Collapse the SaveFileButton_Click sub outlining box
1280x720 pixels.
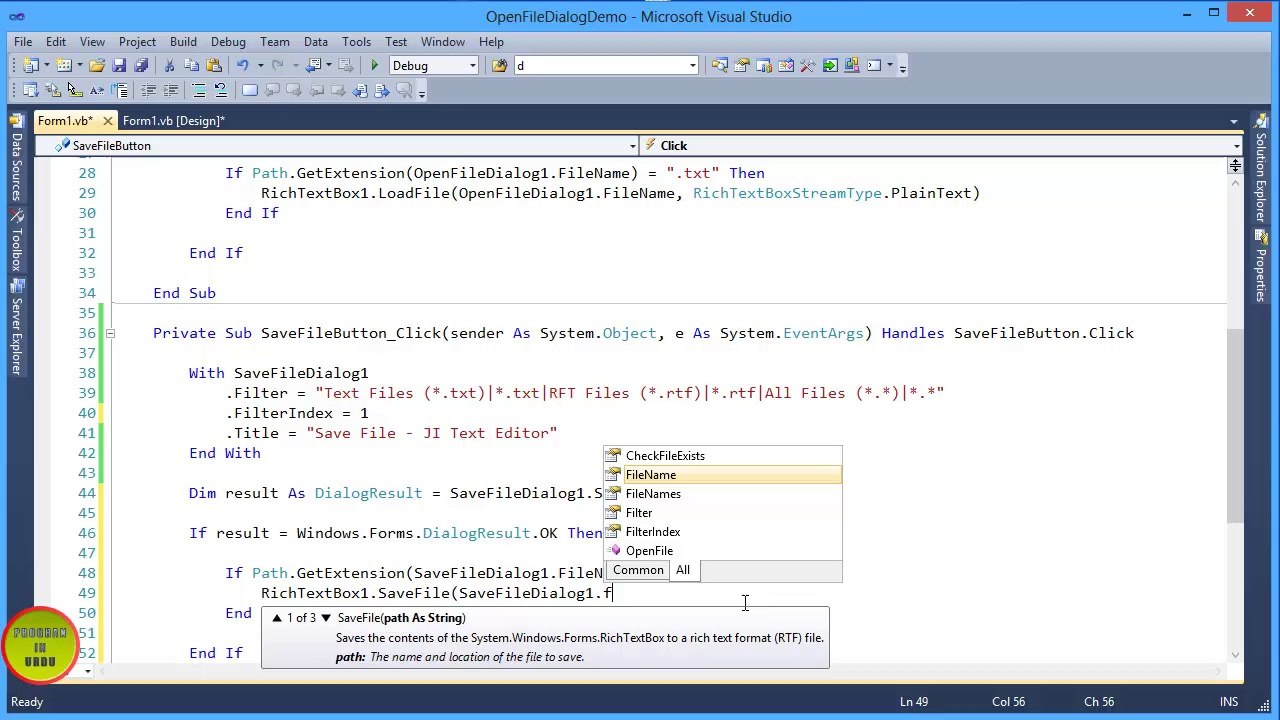point(110,333)
